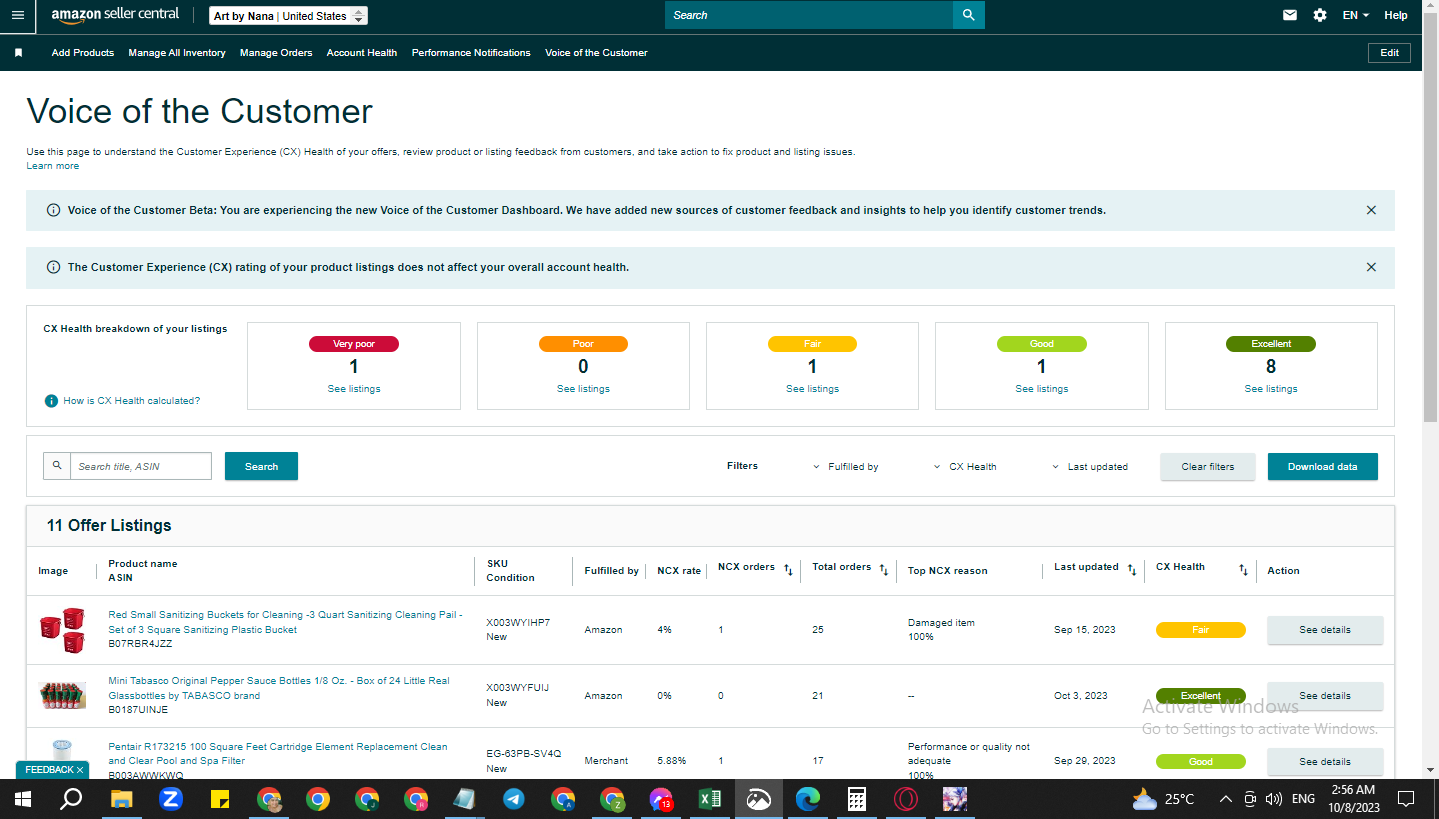This screenshot has width=1439, height=819.
Task: Open Telegram from the taskbar
Action: (514, 799)
